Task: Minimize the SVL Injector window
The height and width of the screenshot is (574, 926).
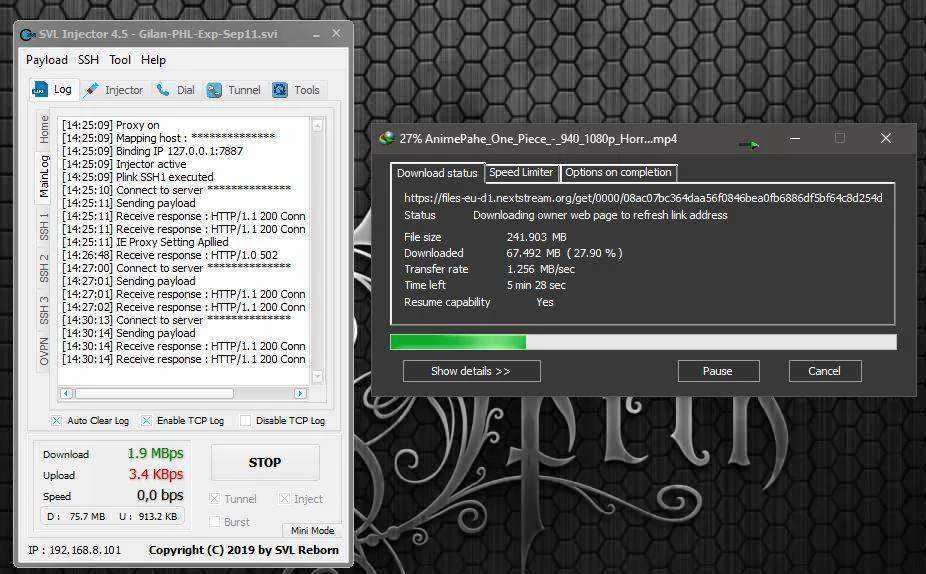Action: [317, 35]
